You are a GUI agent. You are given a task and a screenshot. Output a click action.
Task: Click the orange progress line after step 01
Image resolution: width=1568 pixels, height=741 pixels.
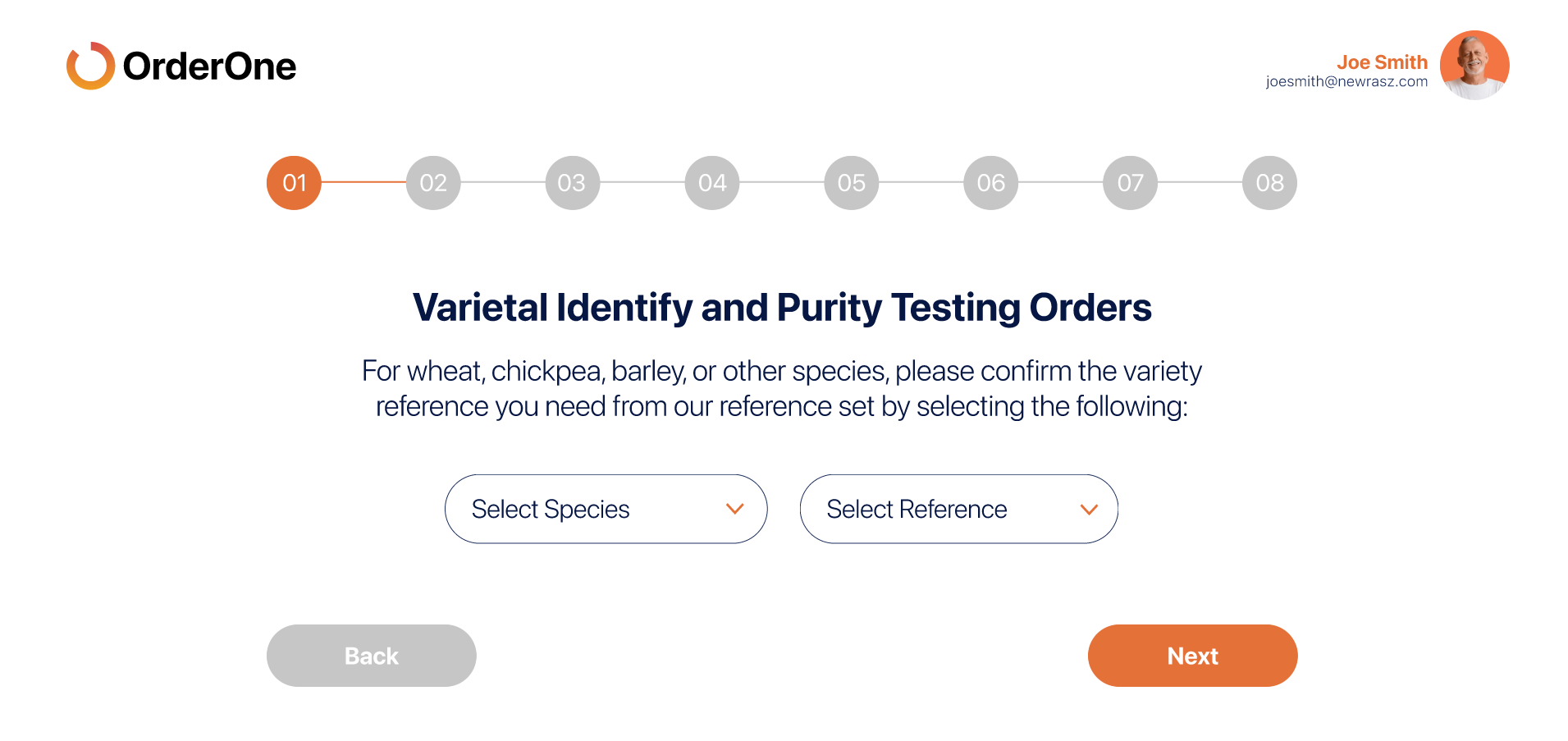(363, 182)
